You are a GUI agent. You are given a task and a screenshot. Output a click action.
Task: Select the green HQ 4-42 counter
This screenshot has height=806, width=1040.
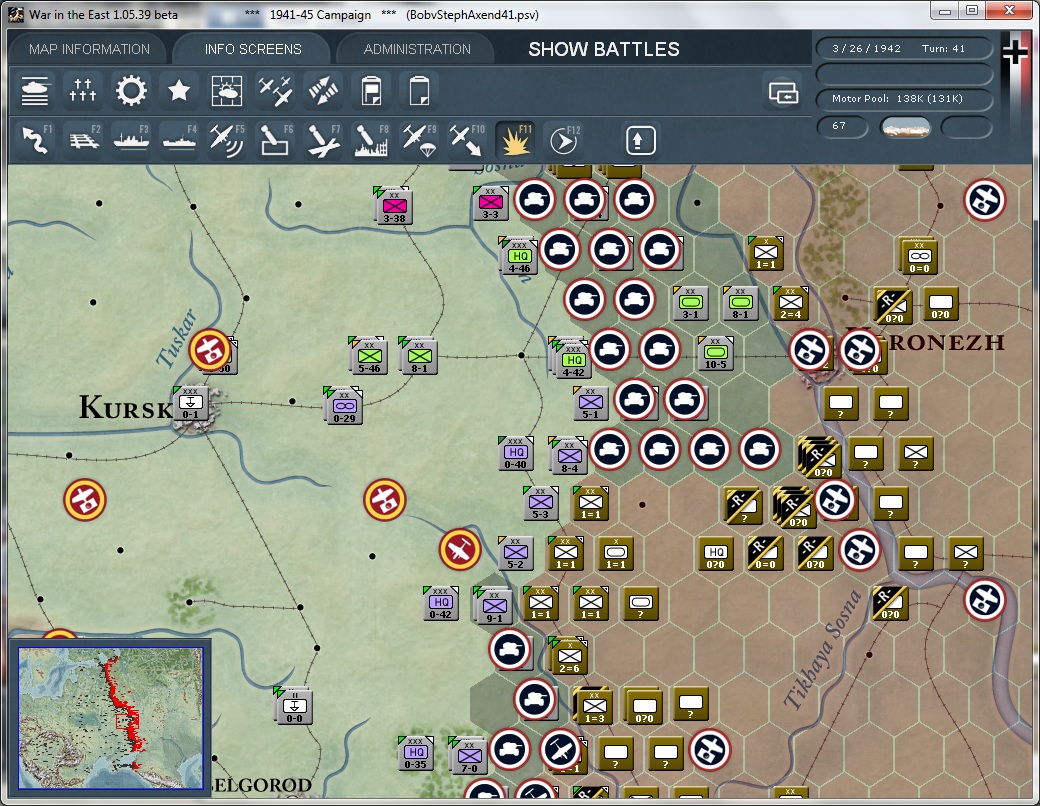572,360
